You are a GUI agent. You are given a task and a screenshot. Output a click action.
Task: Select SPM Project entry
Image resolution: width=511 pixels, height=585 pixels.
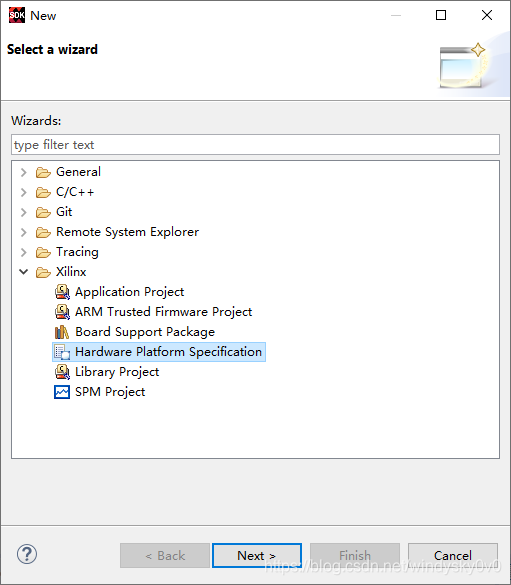(110, 392)
